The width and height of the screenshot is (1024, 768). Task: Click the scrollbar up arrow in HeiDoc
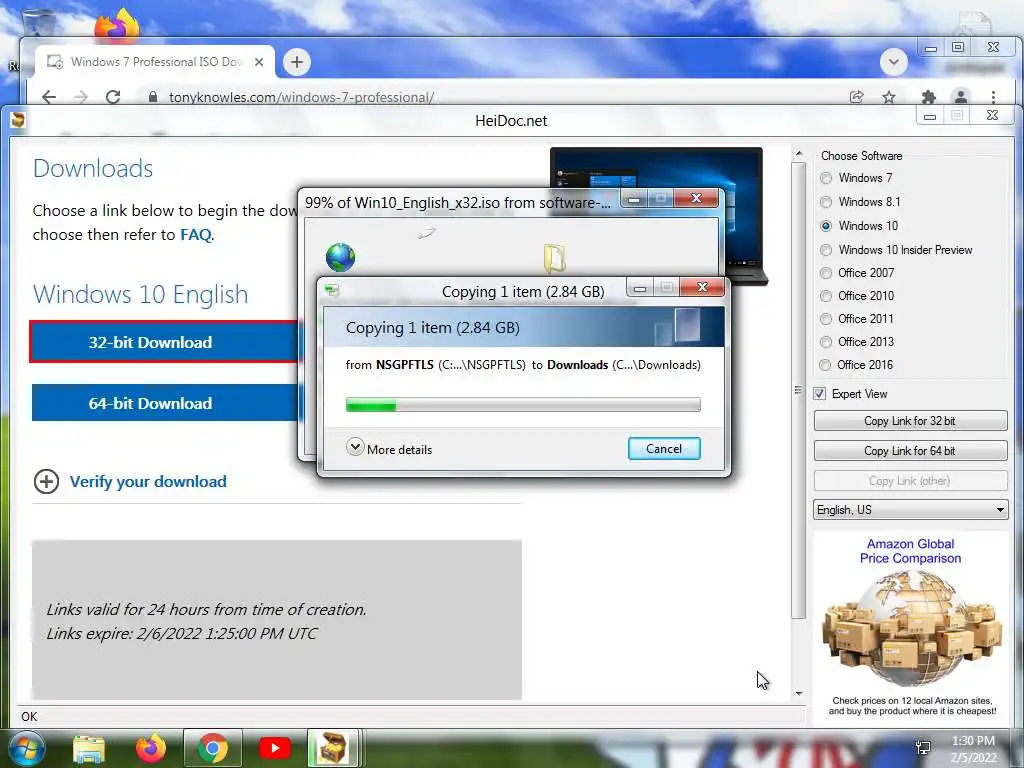(x=799, y=154)
